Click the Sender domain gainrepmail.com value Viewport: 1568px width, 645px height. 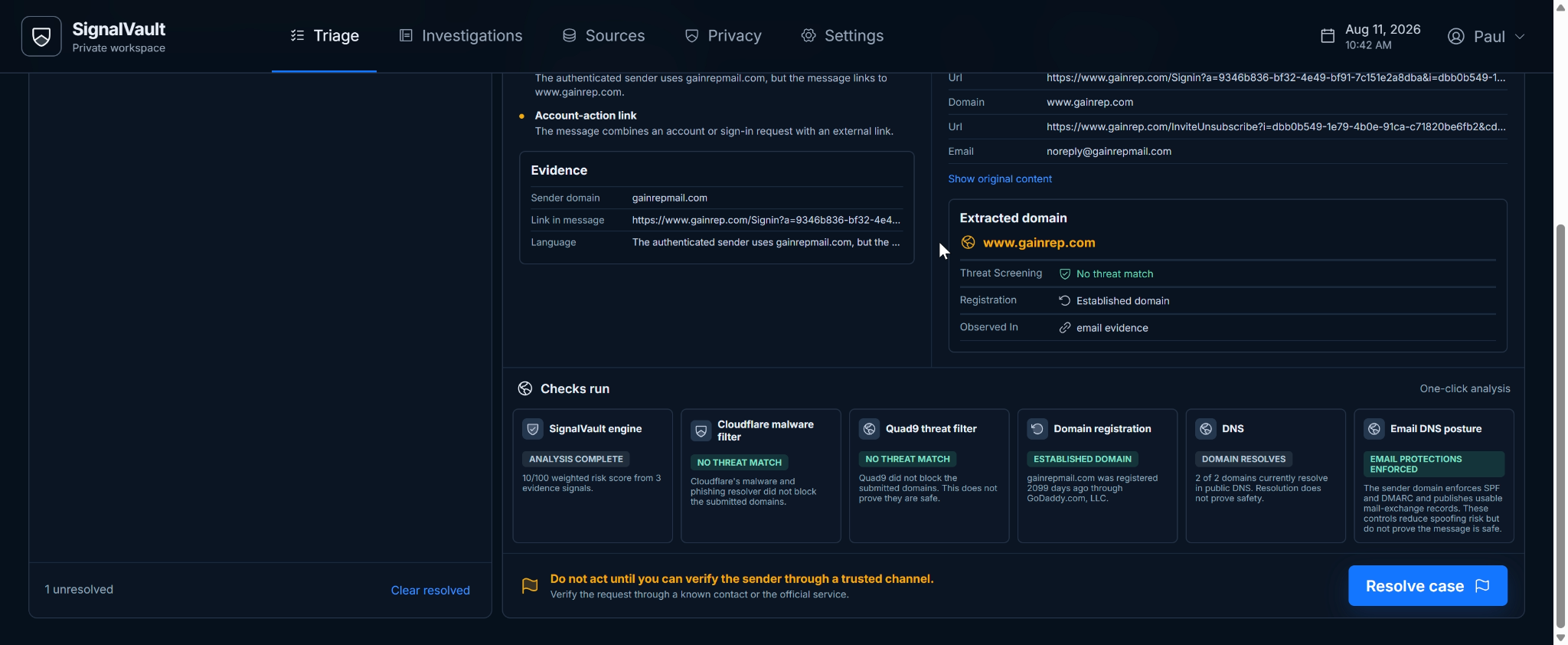tap(670, 198)
